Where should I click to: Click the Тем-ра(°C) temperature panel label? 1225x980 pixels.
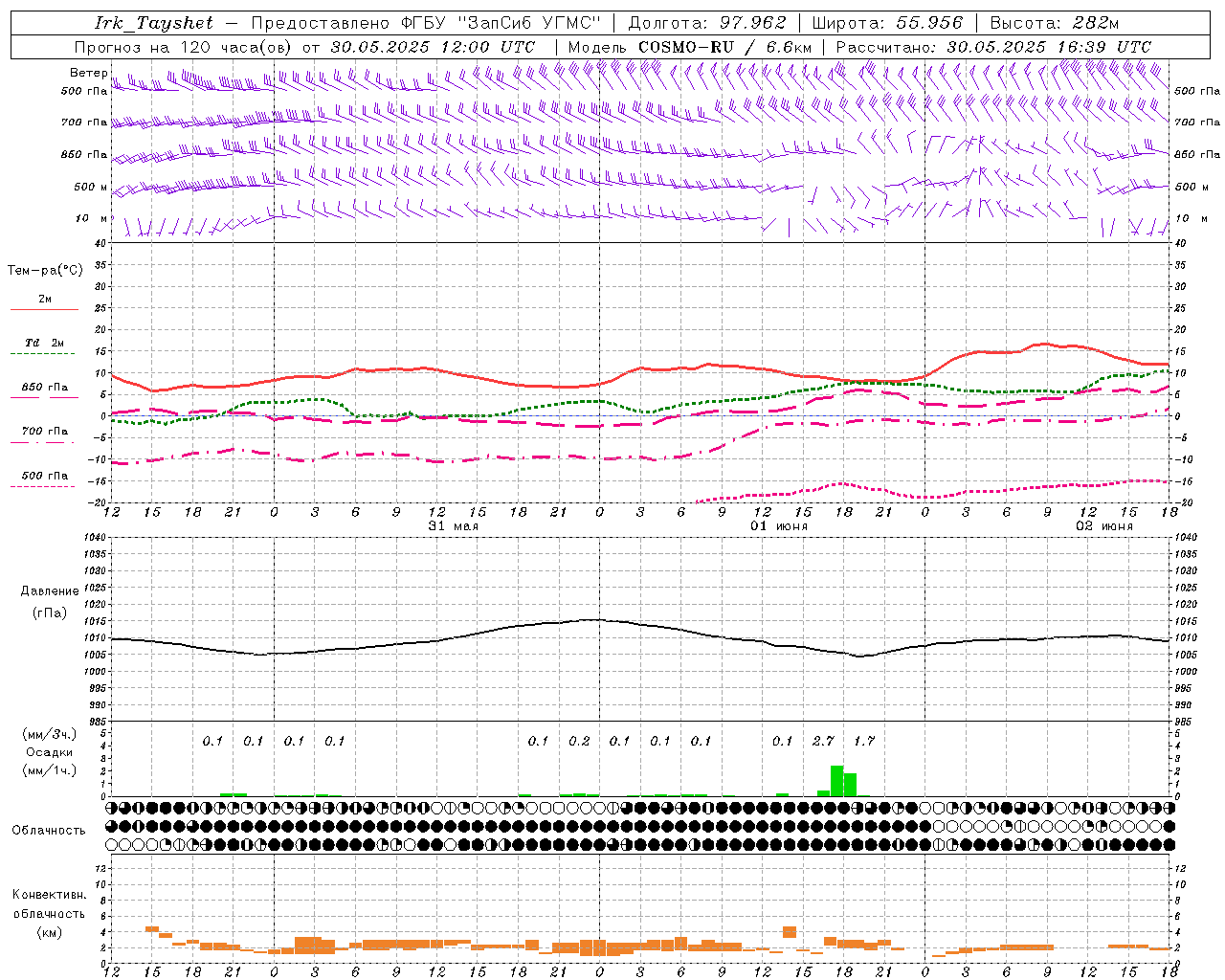45,271
